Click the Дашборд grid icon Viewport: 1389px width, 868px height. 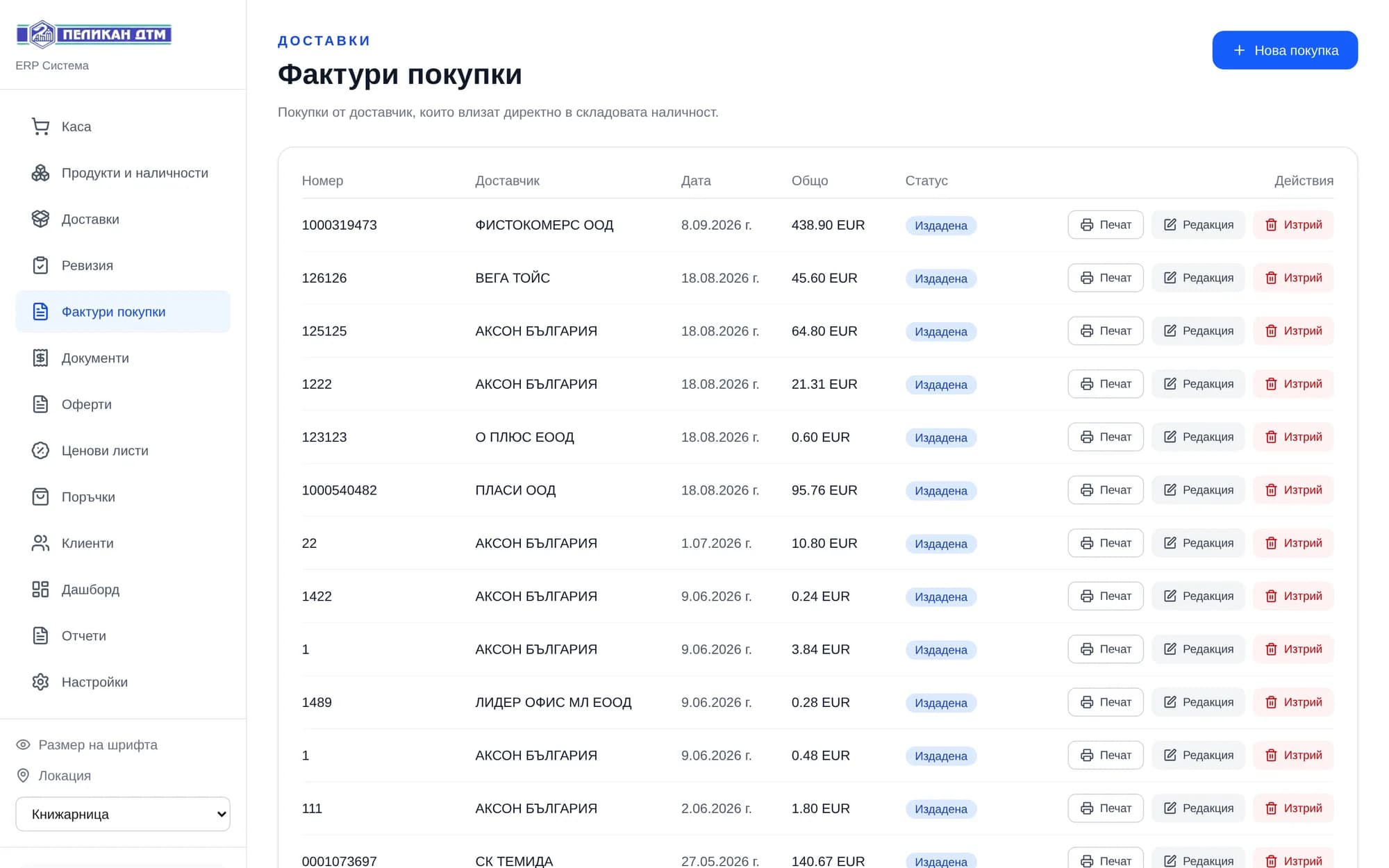click(40, 590)
